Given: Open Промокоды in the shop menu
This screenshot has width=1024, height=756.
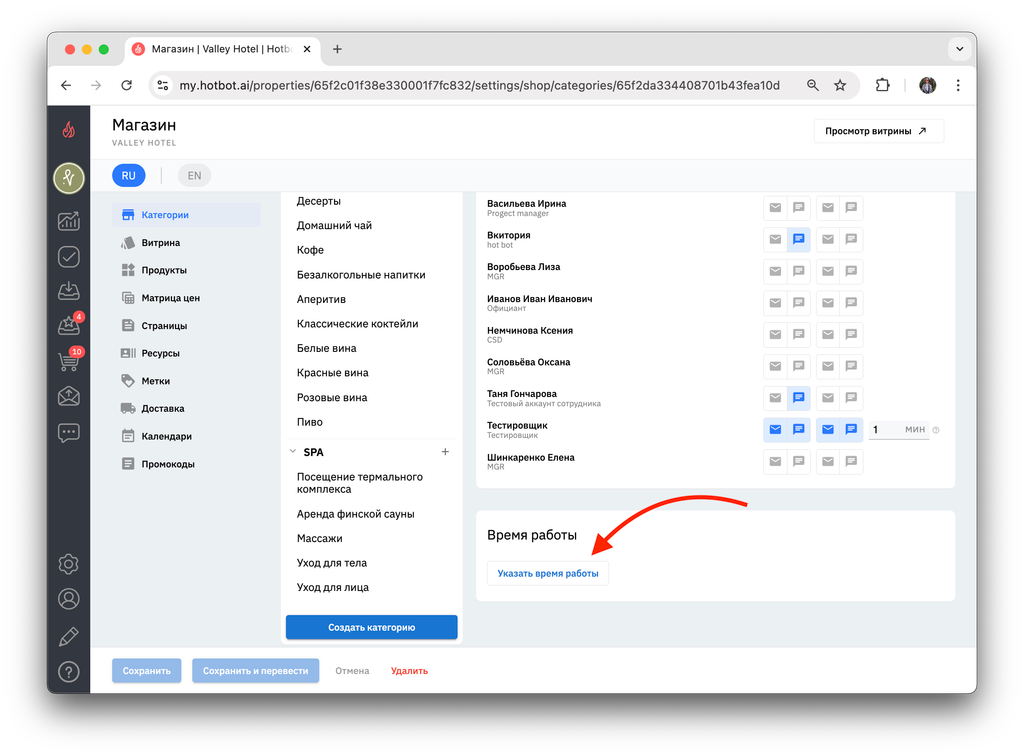Looking at the screenshot, I should click(x=186, y=464).
